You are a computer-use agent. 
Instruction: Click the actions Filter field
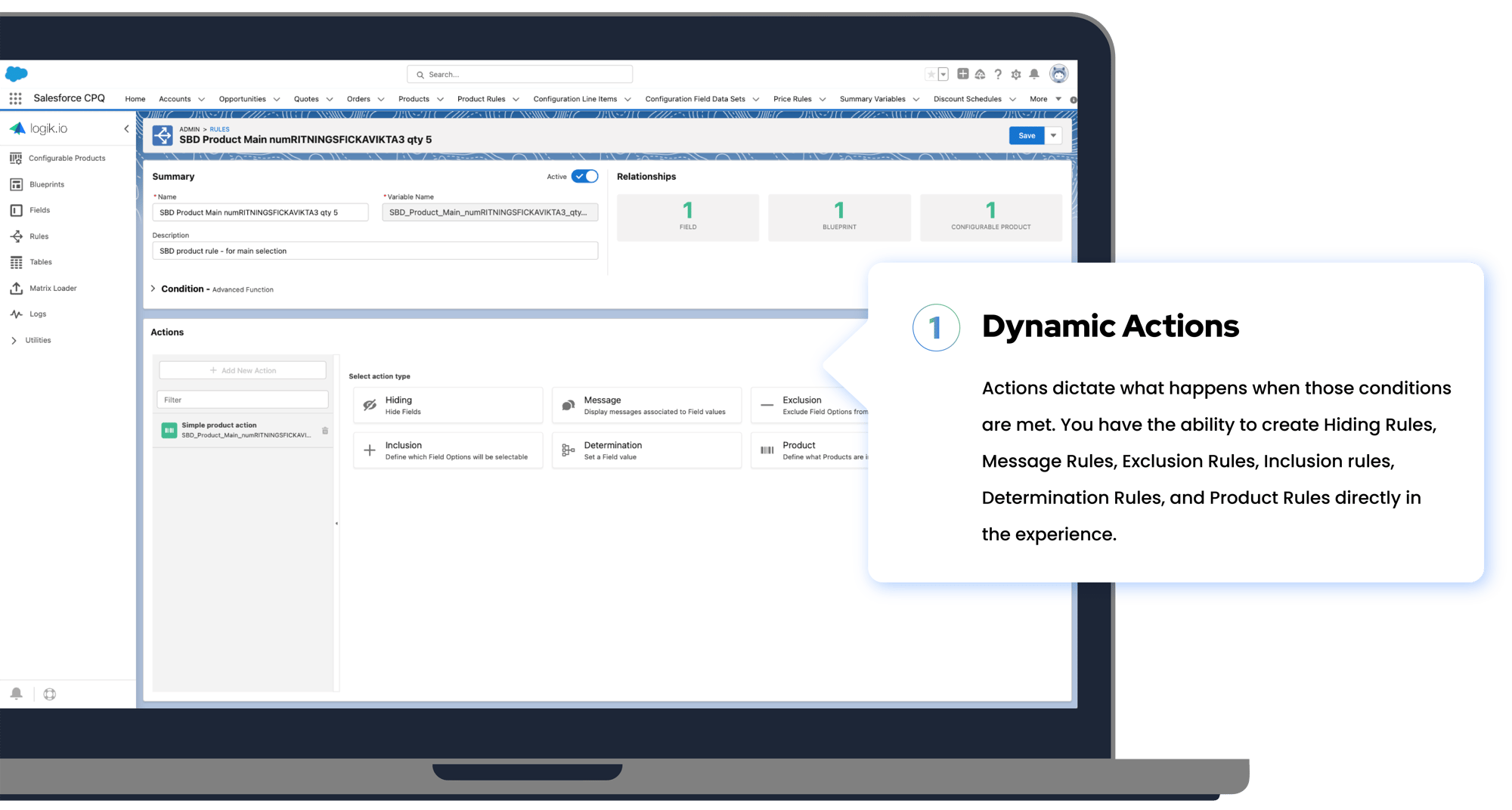243,400
